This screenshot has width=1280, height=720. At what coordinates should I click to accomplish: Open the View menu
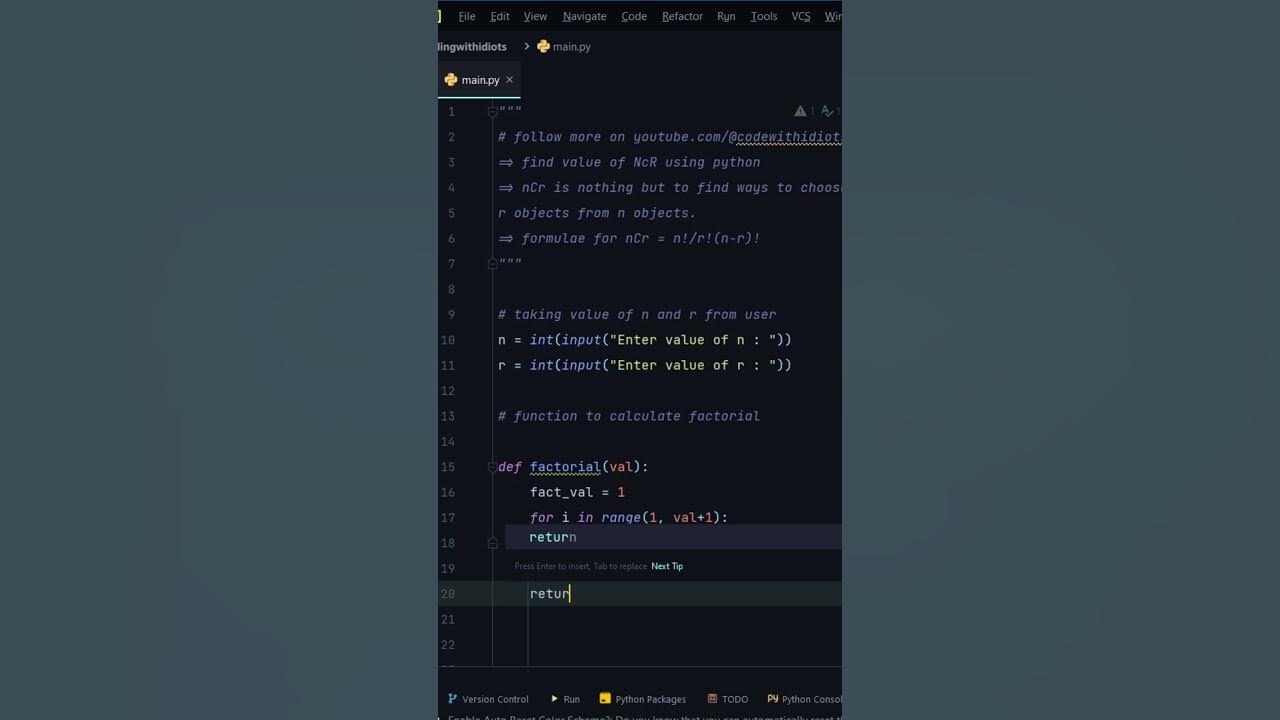(x=535, y=16)
